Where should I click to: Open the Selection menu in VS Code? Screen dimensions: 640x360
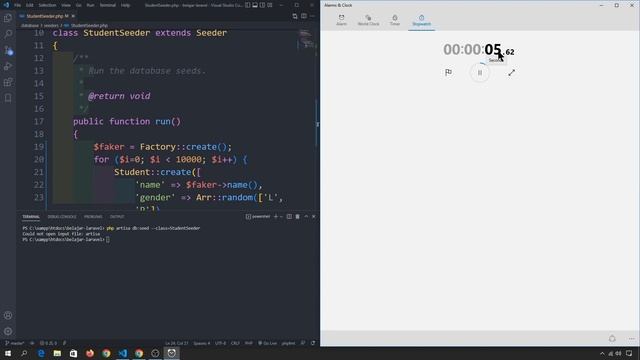47,5
